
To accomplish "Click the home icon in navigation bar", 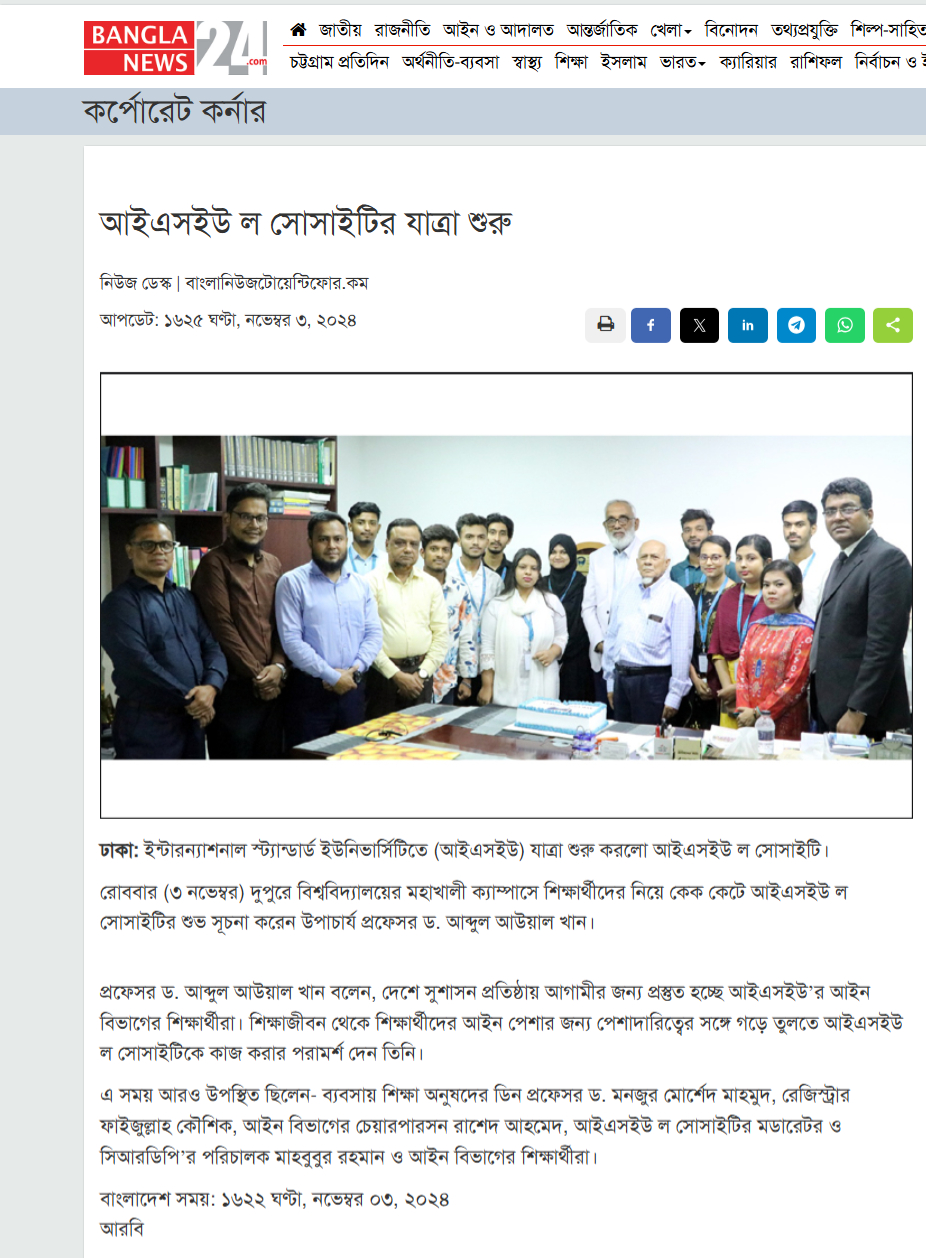I will [x=298, y=30].
